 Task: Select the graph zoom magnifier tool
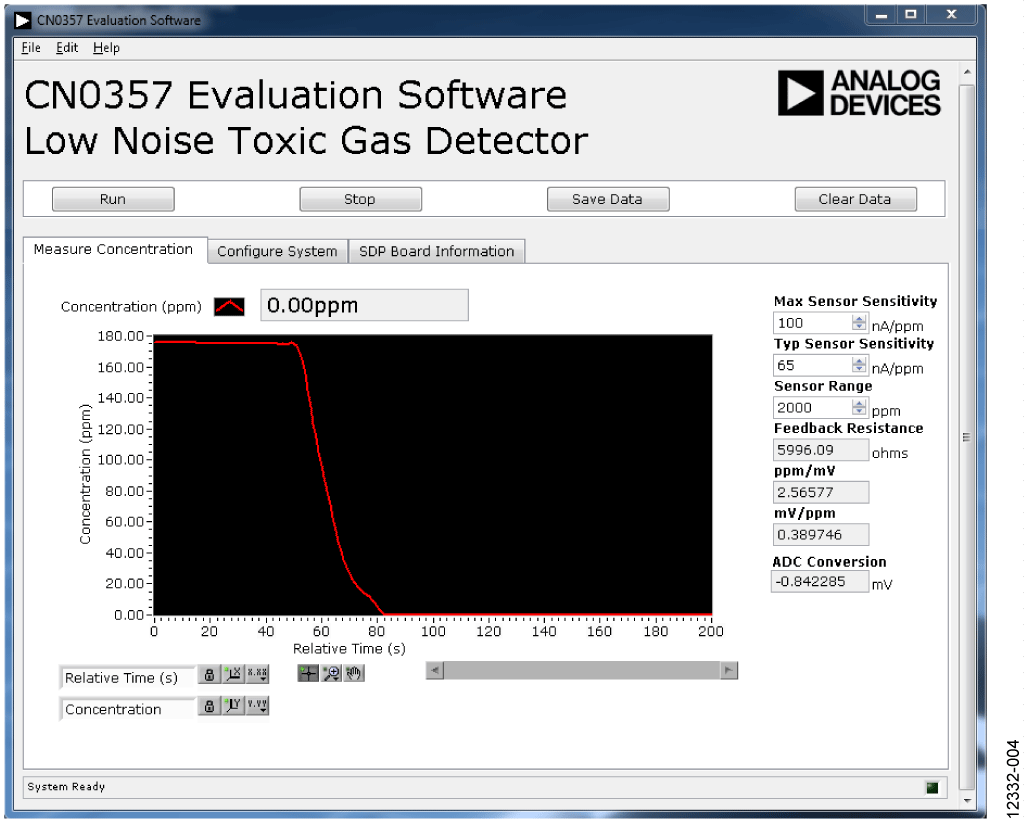(331, 673)
